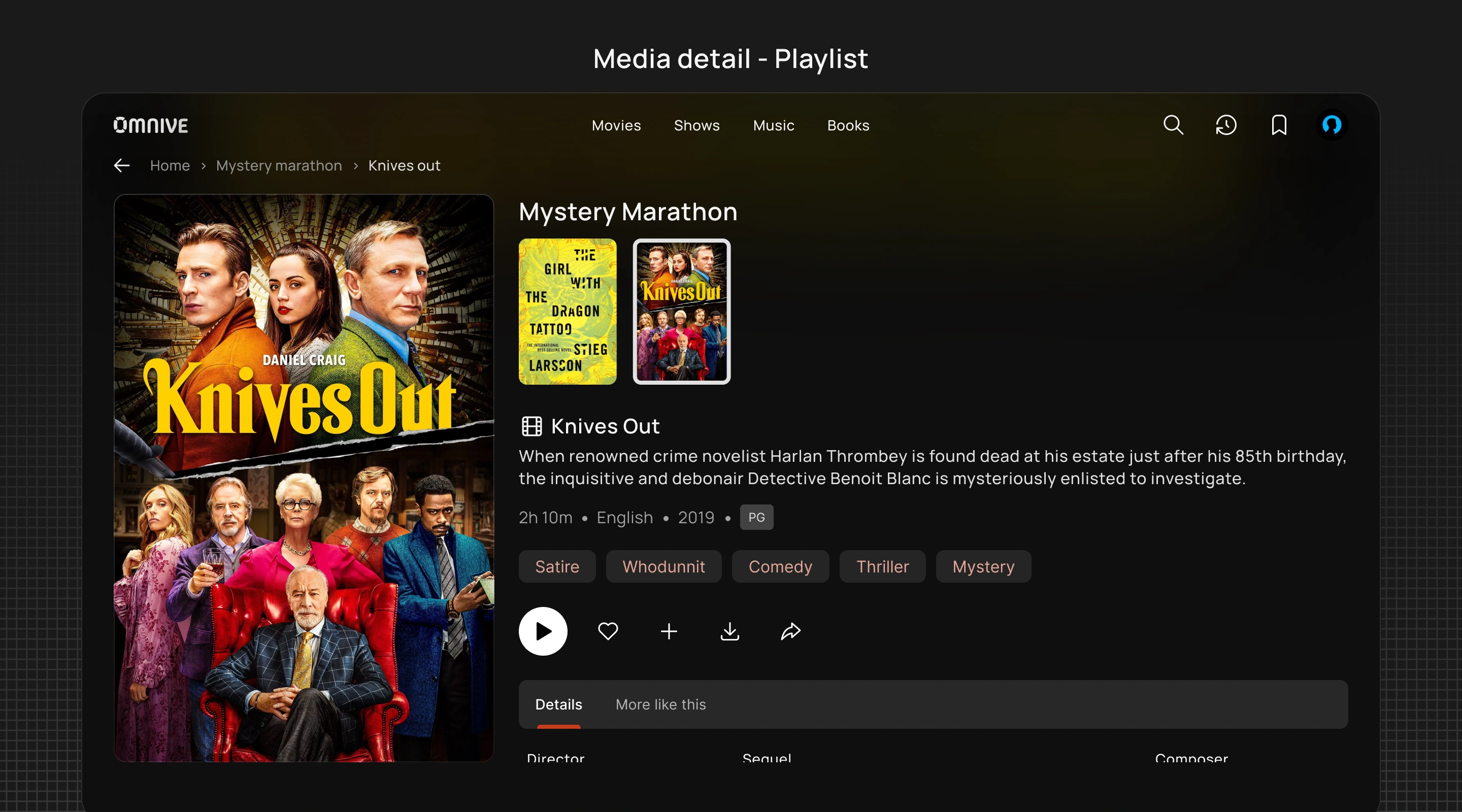Select the Thriller genre tag
Screen dimensions: 1462x812
coord(882,566)
